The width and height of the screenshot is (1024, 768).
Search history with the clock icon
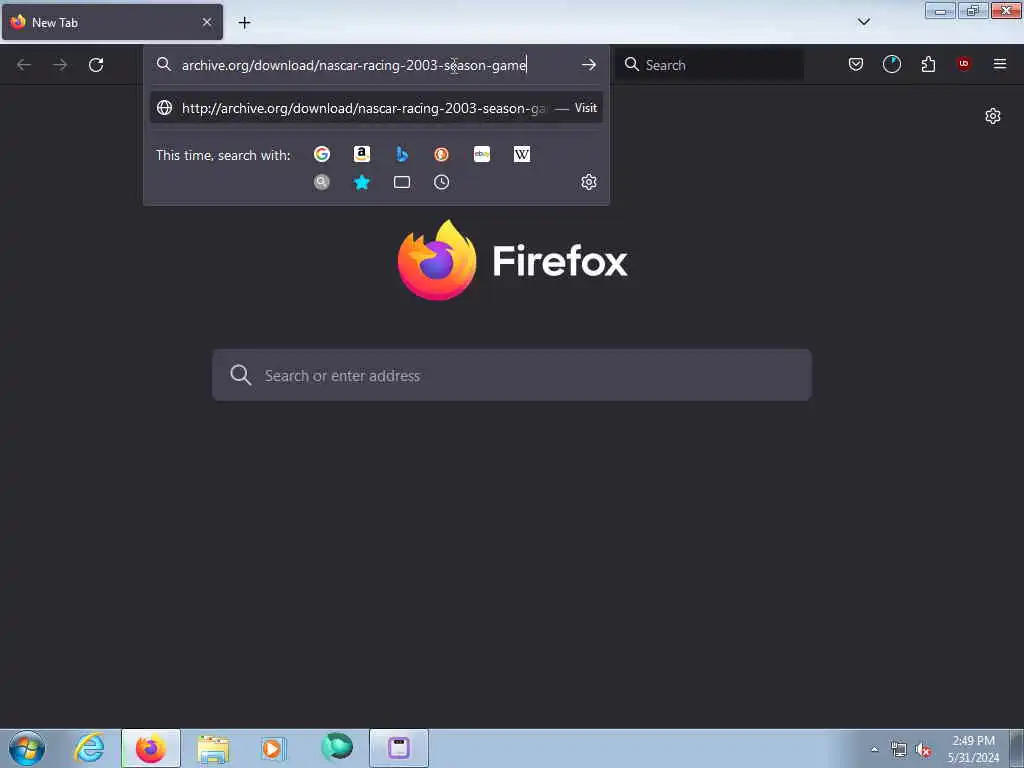[x=441, y=182]
